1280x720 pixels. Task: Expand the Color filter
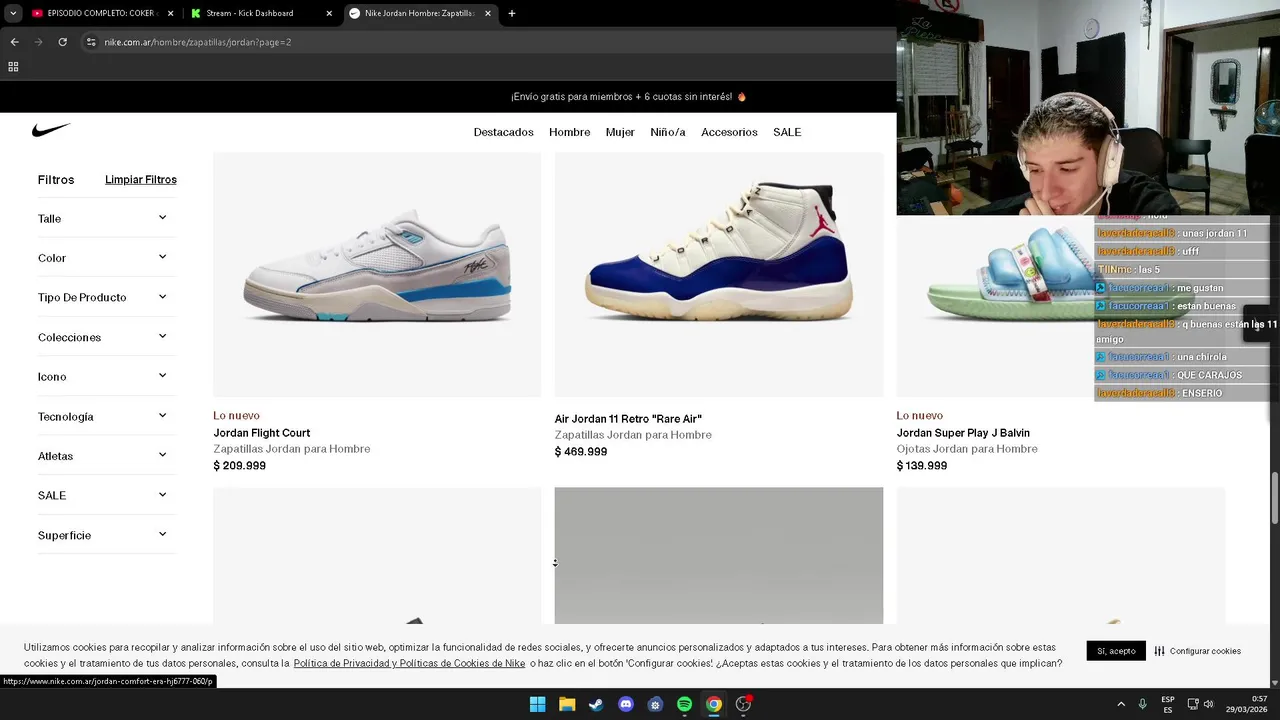click(x=106, y=258)
